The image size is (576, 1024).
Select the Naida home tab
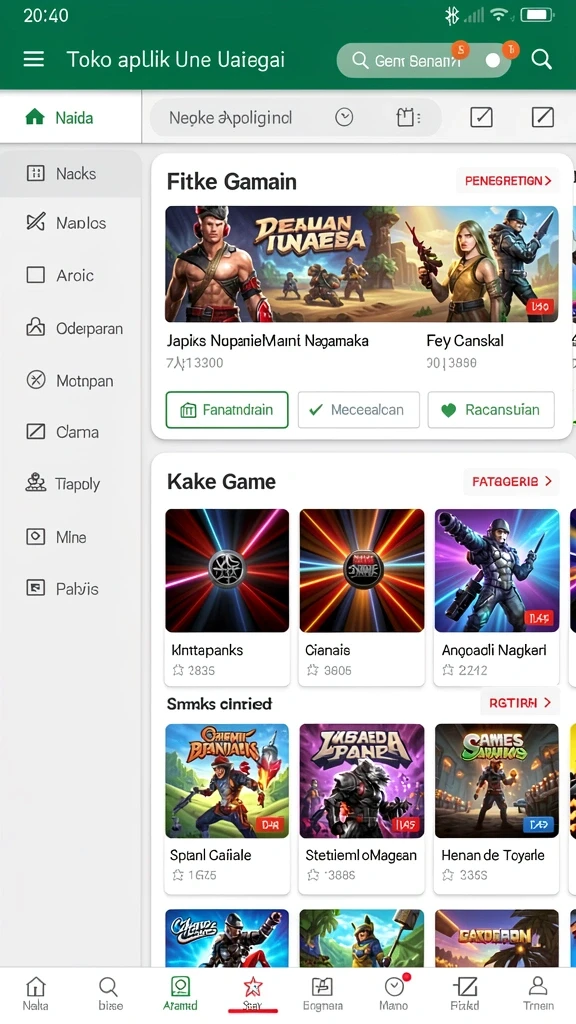71,118
